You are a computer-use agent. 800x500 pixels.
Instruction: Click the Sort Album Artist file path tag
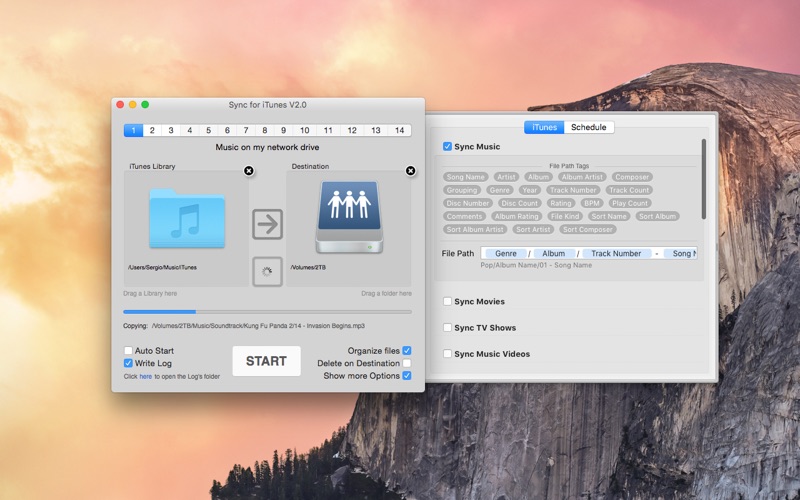[x=475, y=230]
